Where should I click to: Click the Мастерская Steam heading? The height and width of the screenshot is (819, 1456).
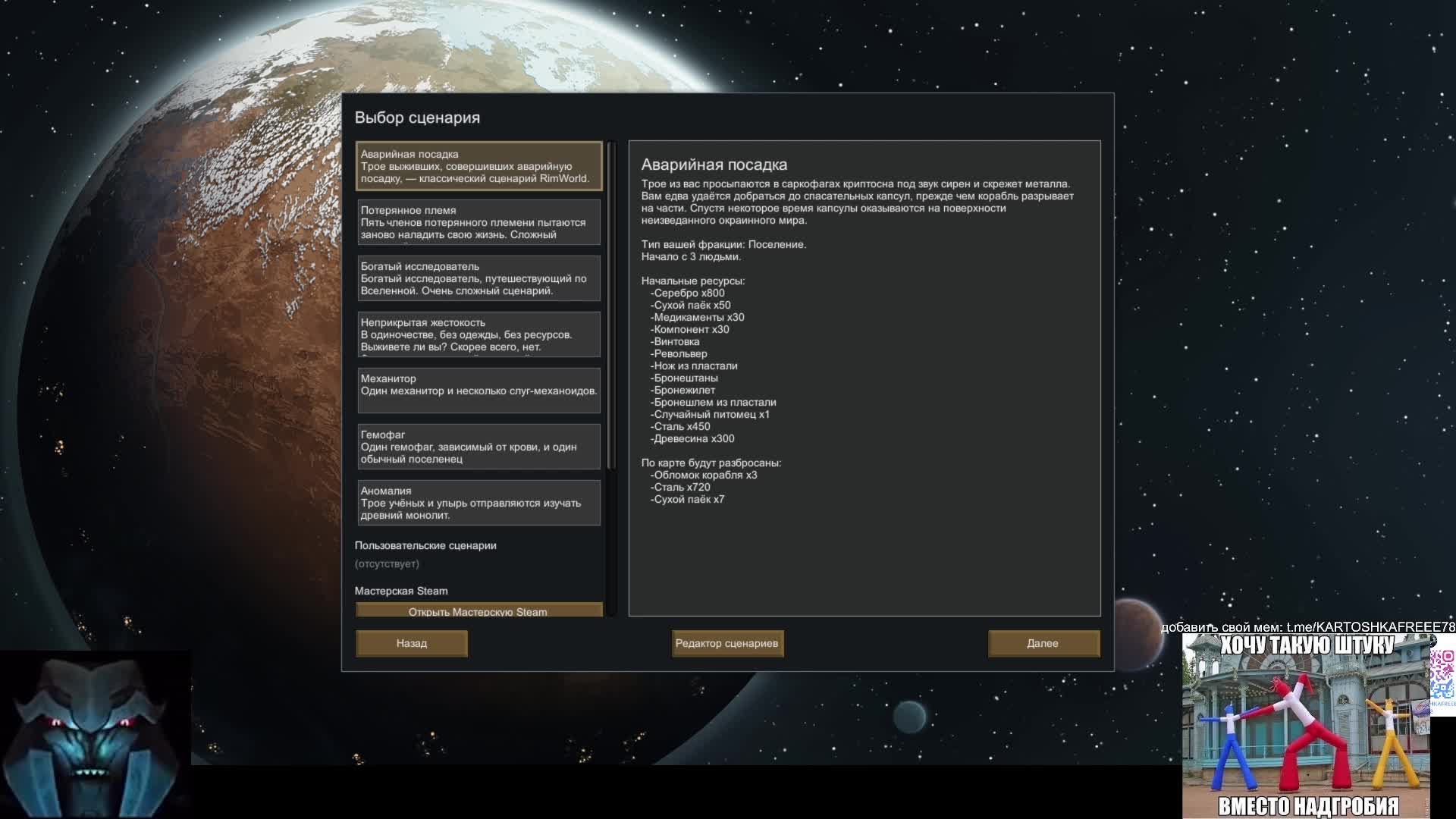tap(401, 591)
